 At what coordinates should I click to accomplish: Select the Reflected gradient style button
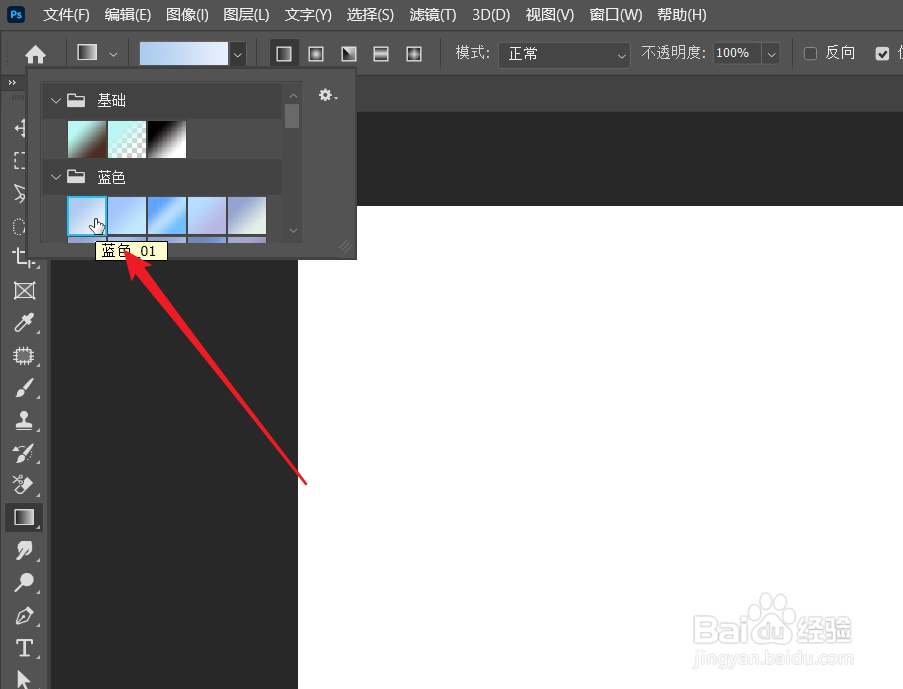(x=381, y=54)
